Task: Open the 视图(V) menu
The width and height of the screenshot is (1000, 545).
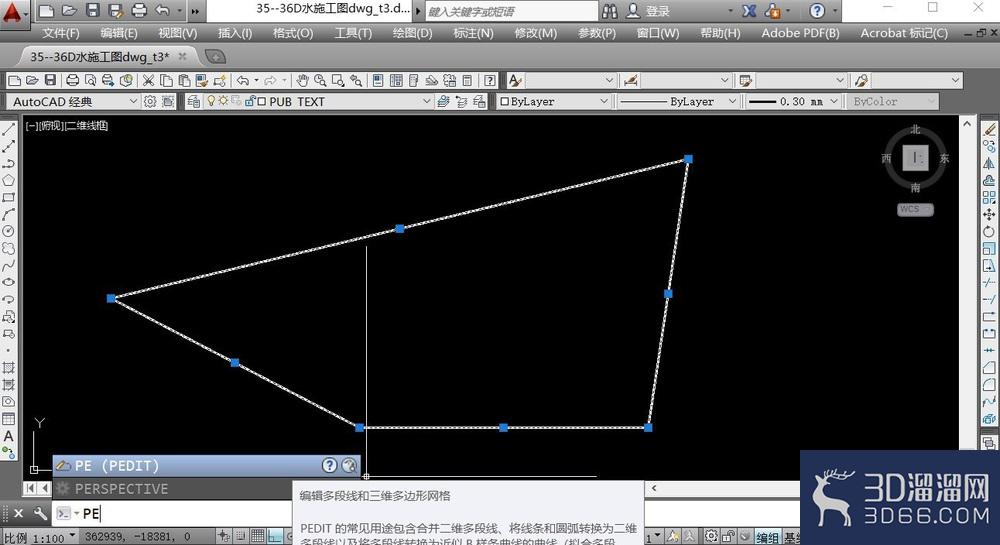Action: 177,33
